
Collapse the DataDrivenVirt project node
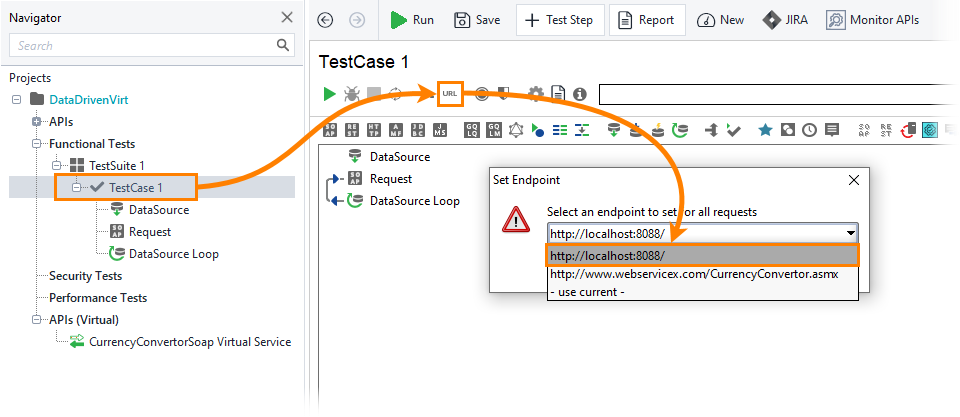pyautogui.click(x=17, y=99)
